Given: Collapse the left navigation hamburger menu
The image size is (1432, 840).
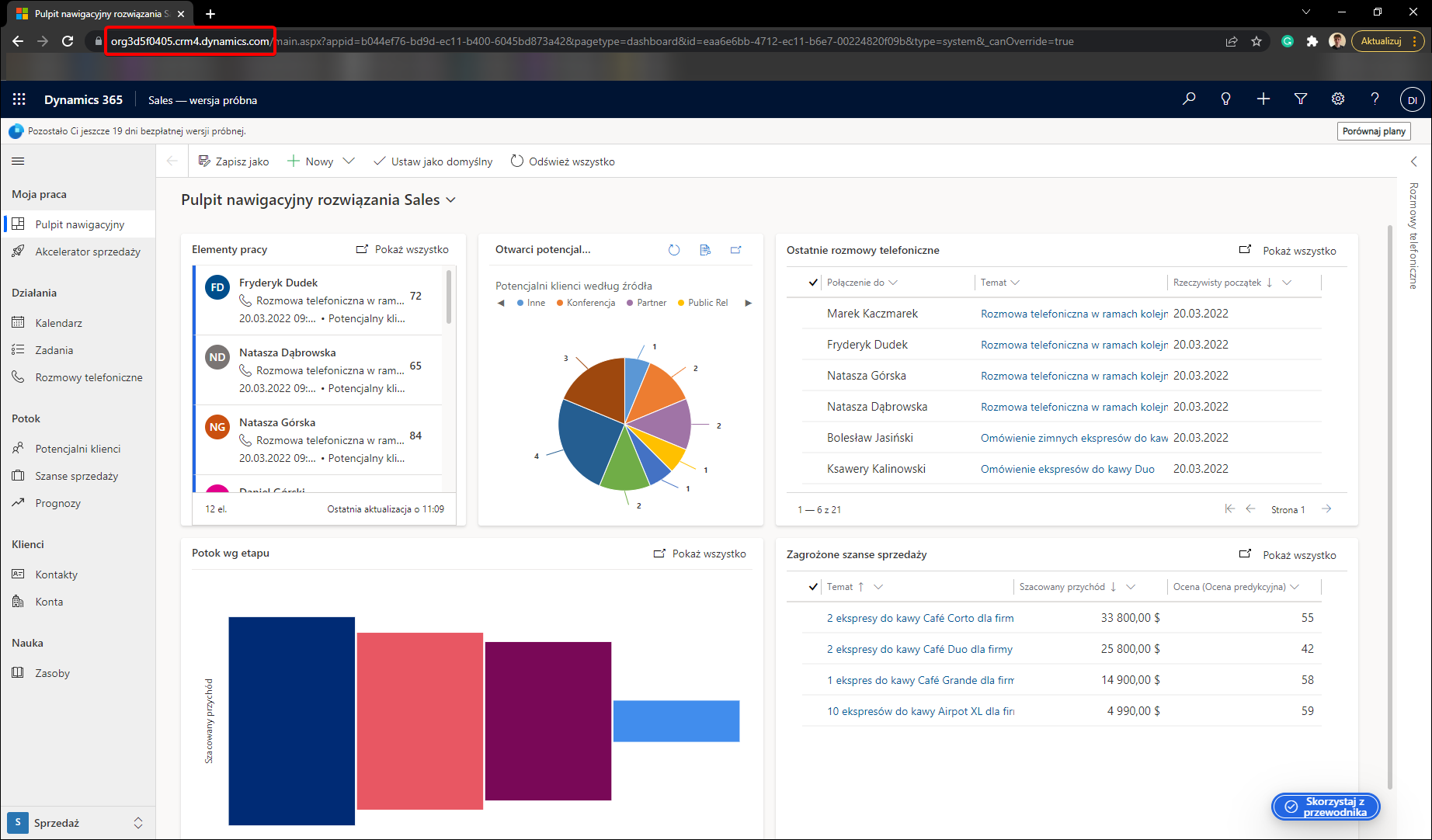Looking at the screenshot, I should 19,161.
